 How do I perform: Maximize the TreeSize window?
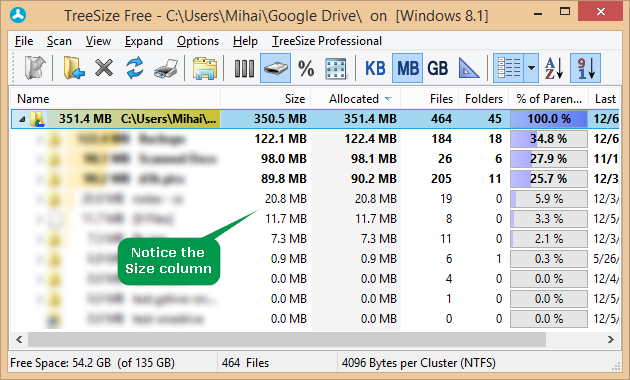(x=565, y=11)
